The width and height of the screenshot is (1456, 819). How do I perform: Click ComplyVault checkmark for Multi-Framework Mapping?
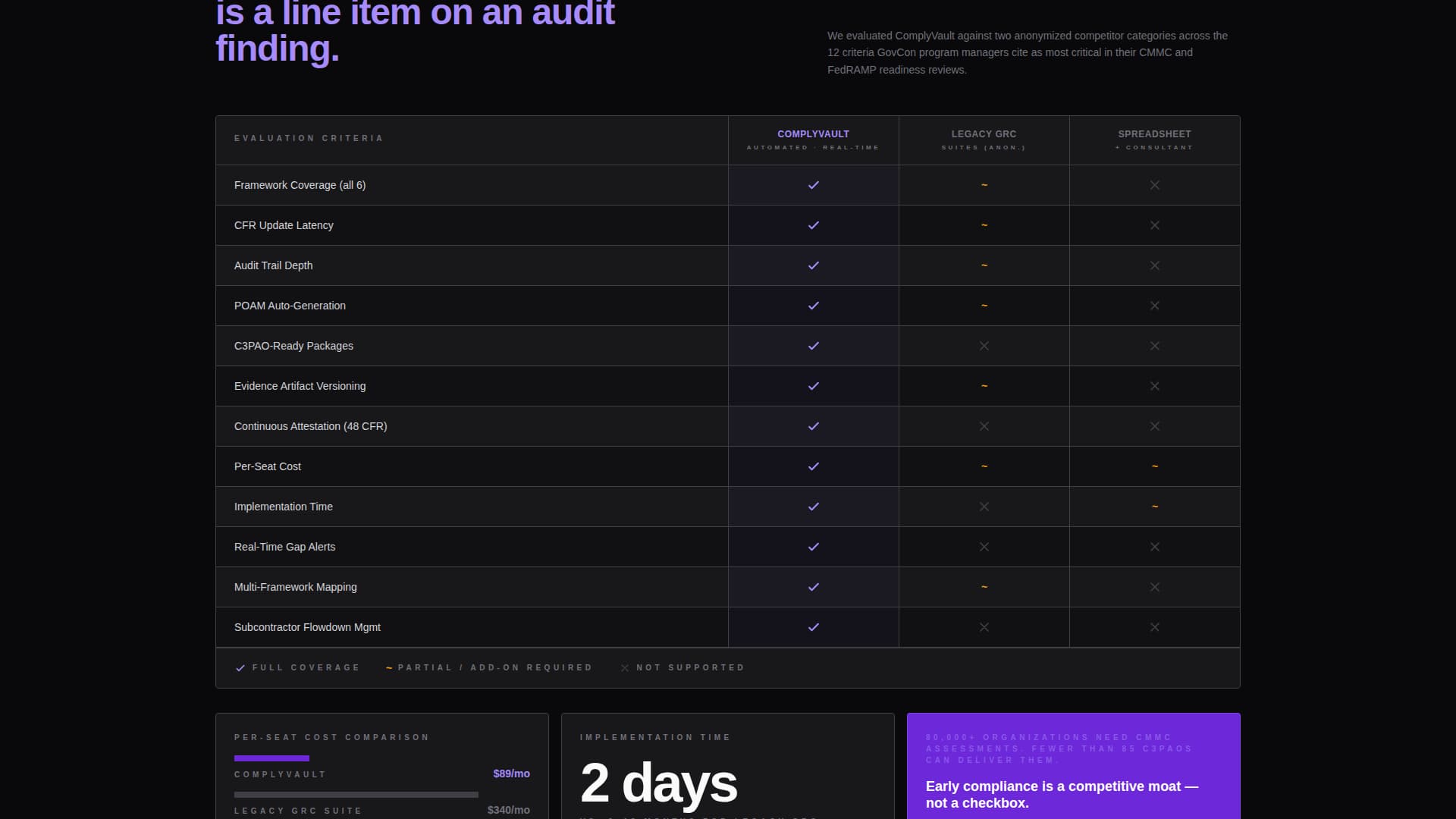tap(814, 587)
